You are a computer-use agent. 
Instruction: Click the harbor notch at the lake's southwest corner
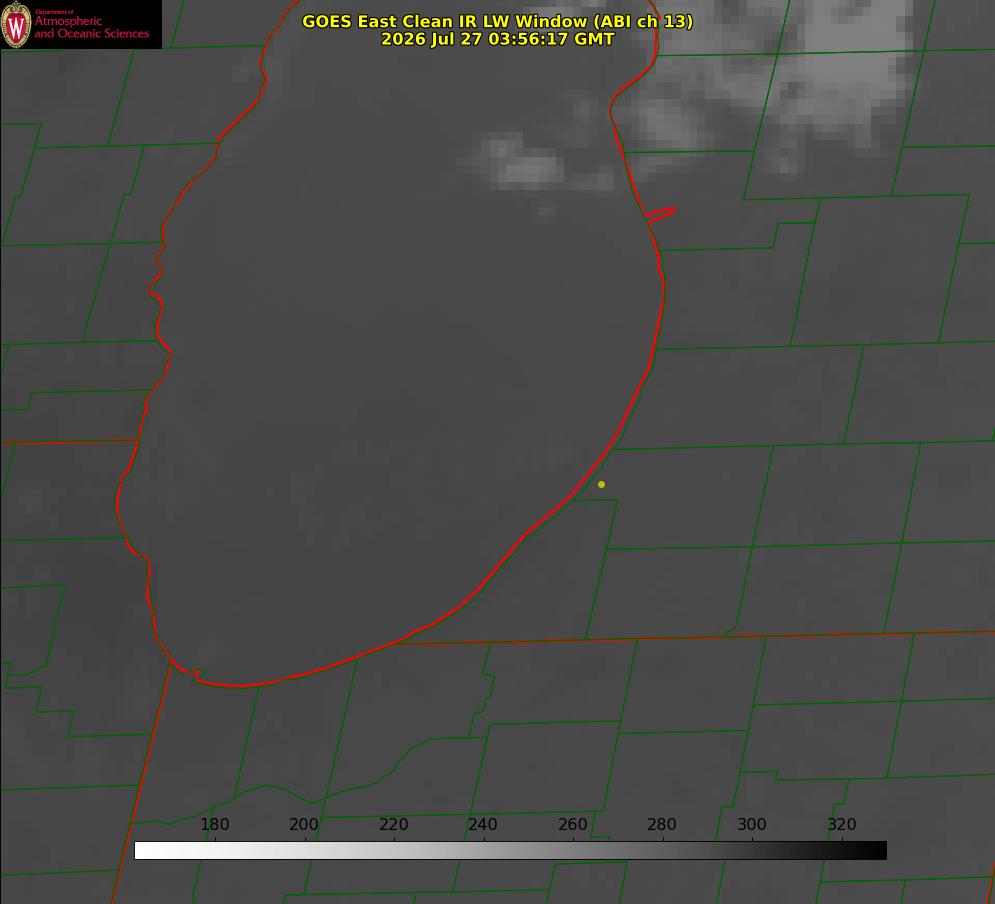coord(189,670)
